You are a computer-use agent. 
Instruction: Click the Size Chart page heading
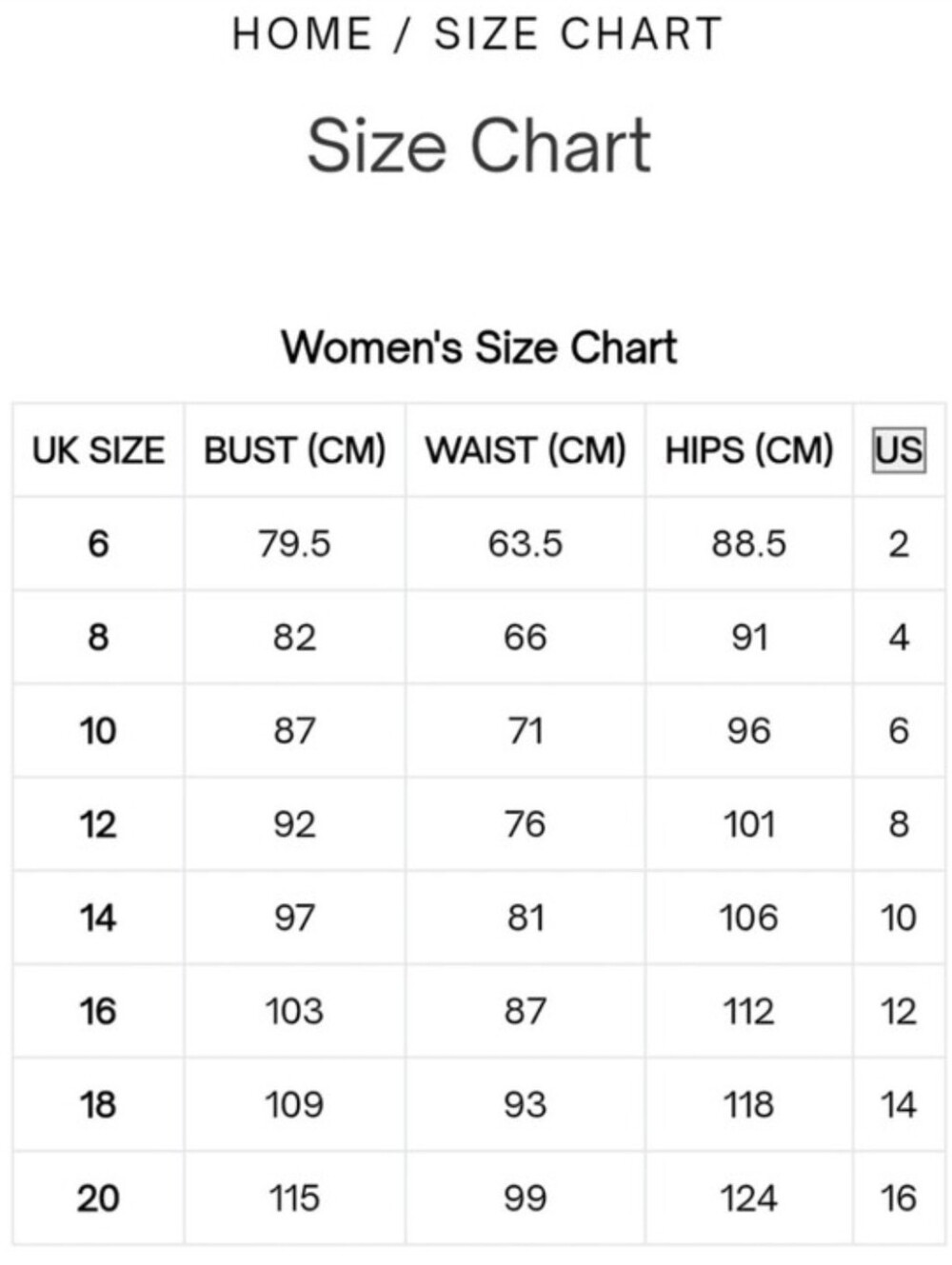478,146
